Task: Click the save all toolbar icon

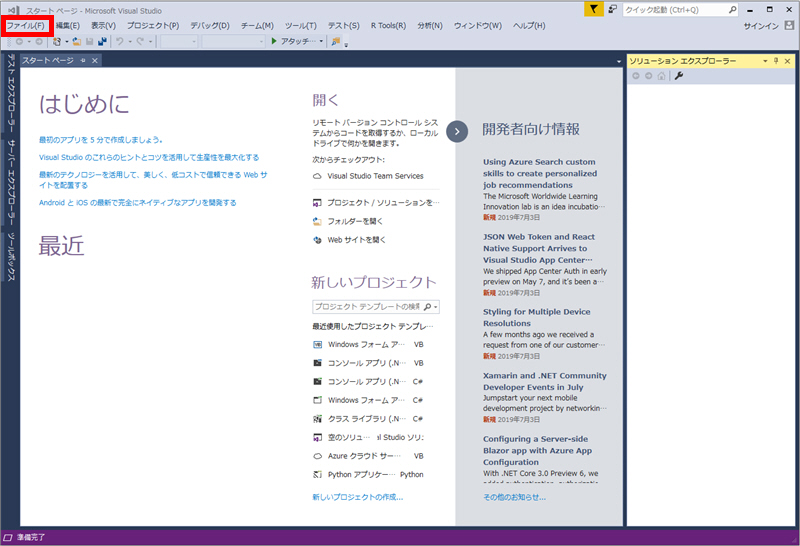Action: pos(103,41)
